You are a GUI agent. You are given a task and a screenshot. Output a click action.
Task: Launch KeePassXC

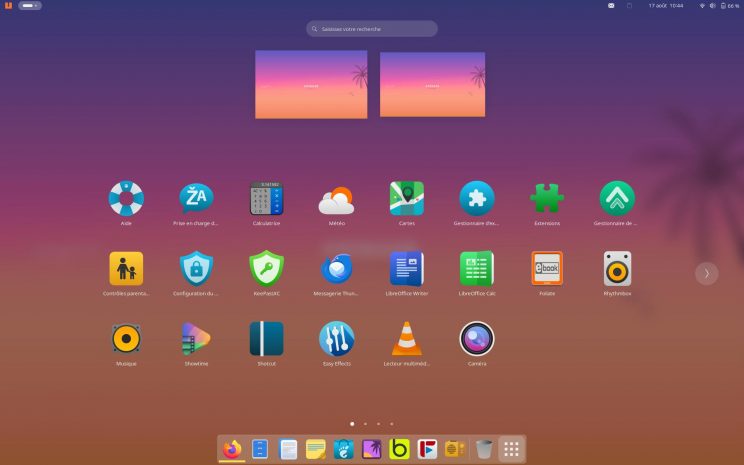pos(266,269)
